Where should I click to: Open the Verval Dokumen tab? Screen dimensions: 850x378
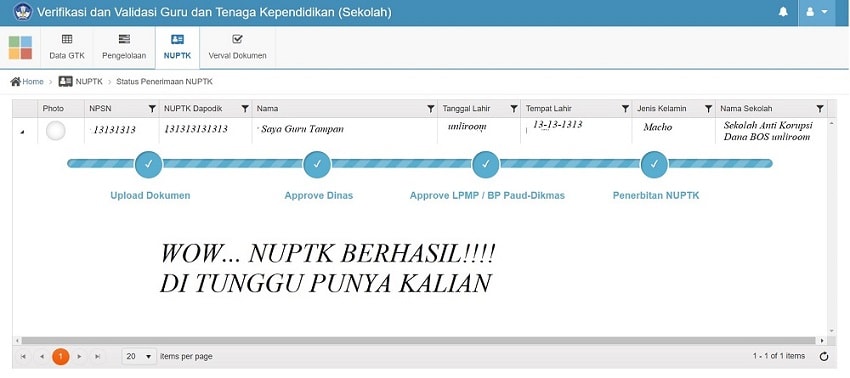[x=237, y=48]
